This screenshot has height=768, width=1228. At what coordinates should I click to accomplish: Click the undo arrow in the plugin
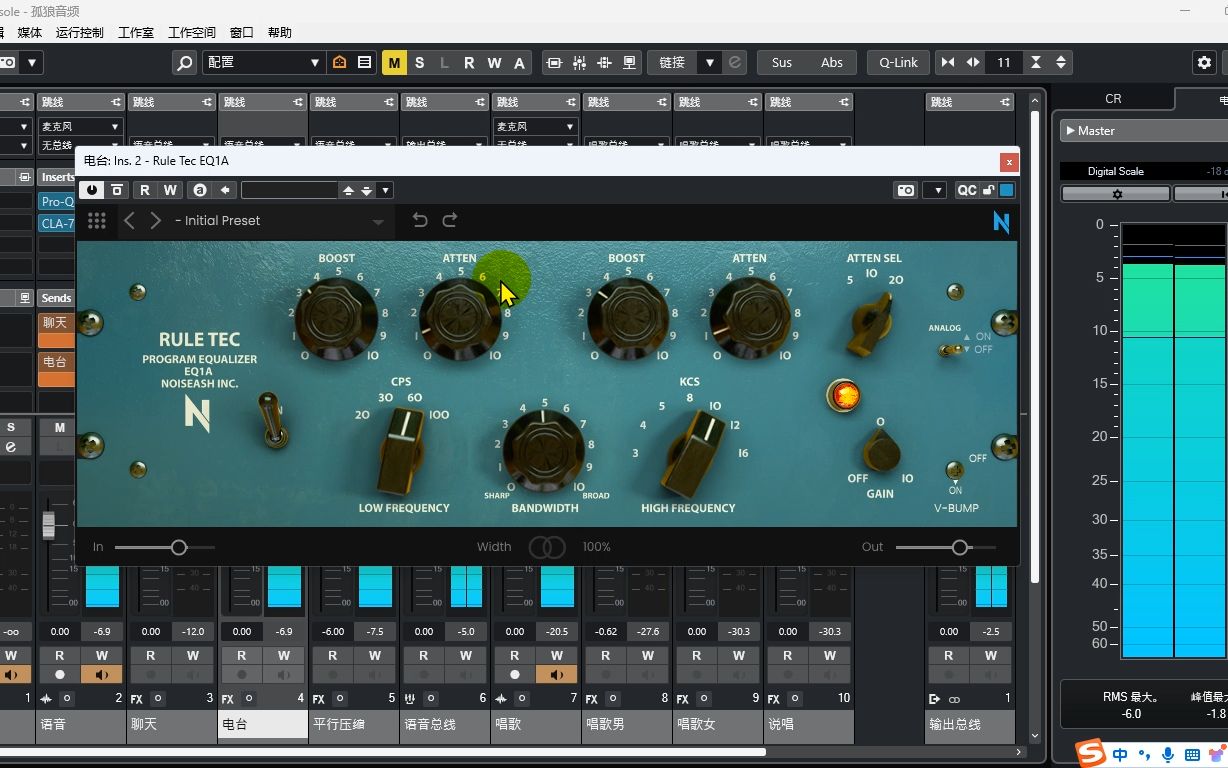[420, 220]
